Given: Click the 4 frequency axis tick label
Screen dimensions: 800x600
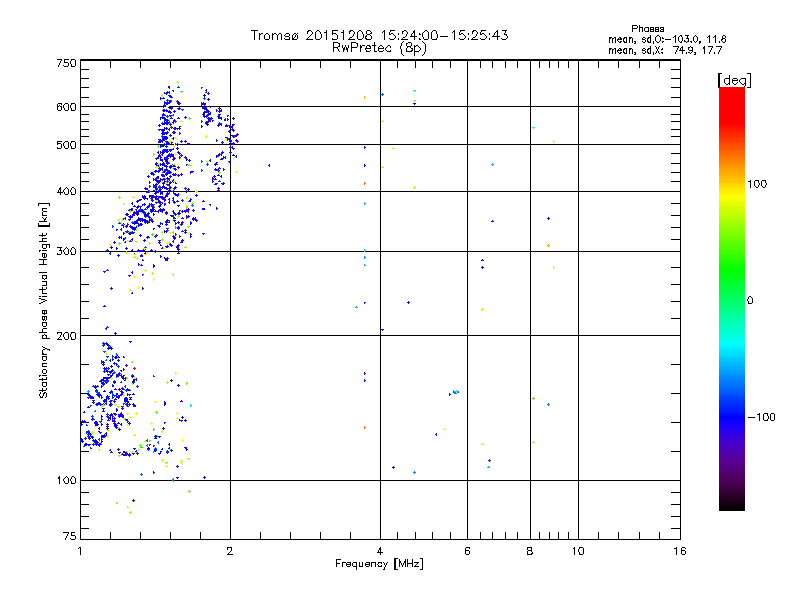Looking at the screenshot, I should [380, 551].
